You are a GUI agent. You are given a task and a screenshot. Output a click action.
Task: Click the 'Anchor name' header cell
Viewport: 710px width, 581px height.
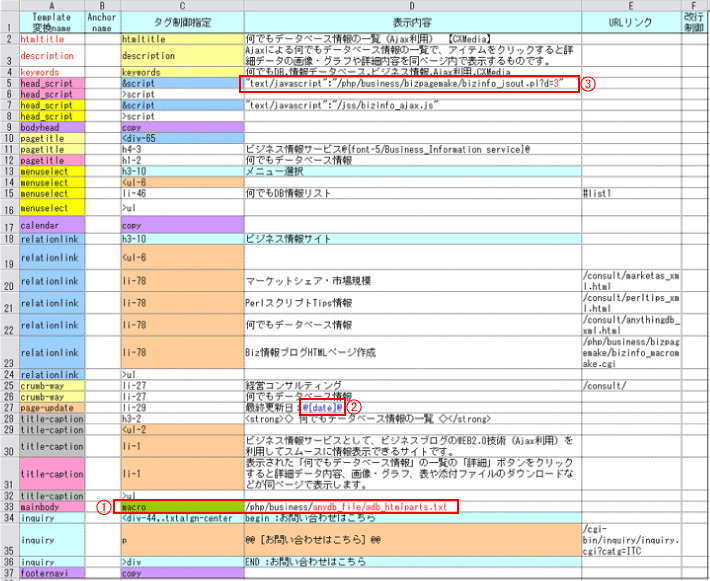[x=102, y=22]
